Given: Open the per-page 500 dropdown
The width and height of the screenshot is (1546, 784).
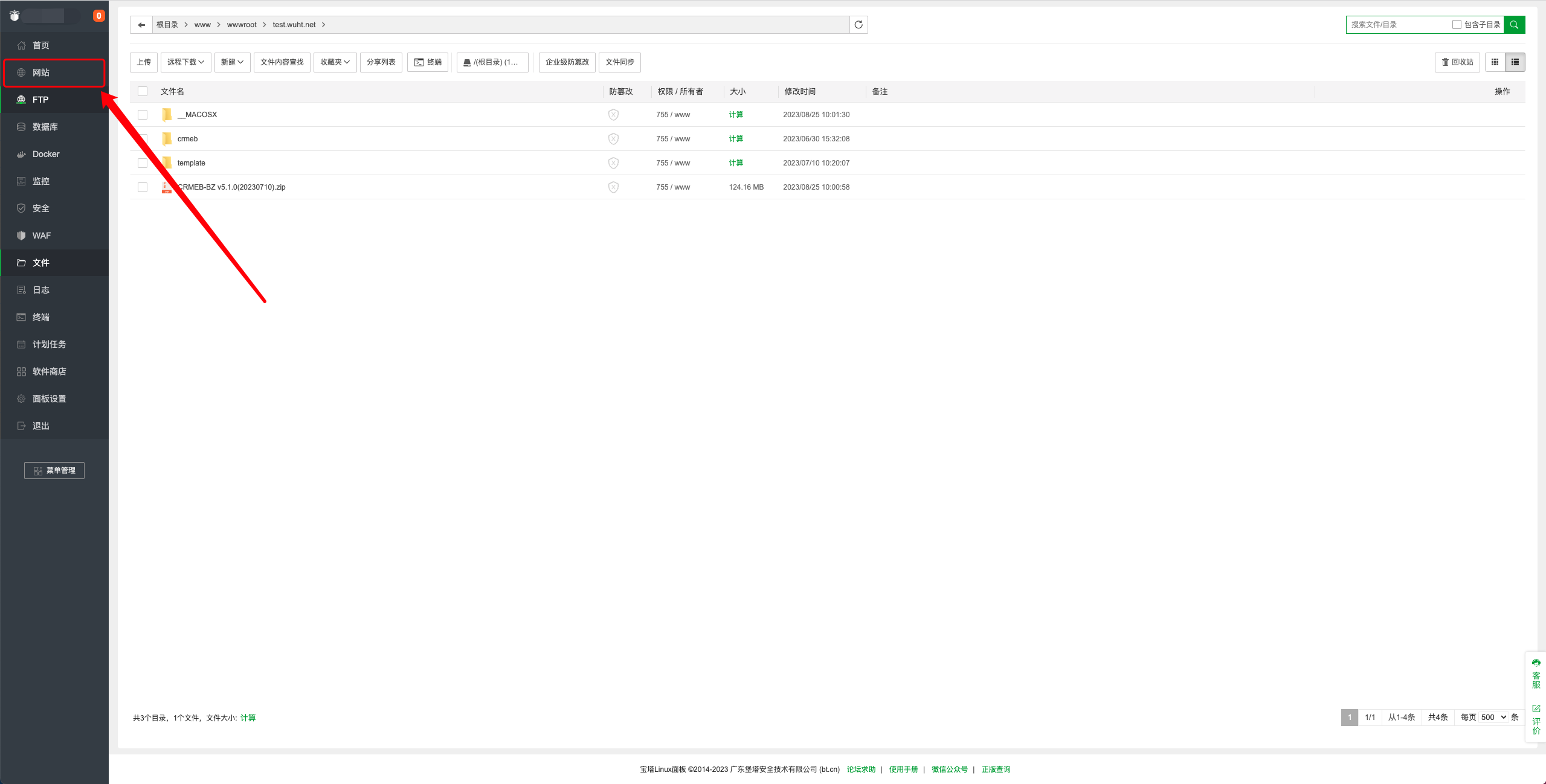Looking at the screenshot, I should 1493,717.
